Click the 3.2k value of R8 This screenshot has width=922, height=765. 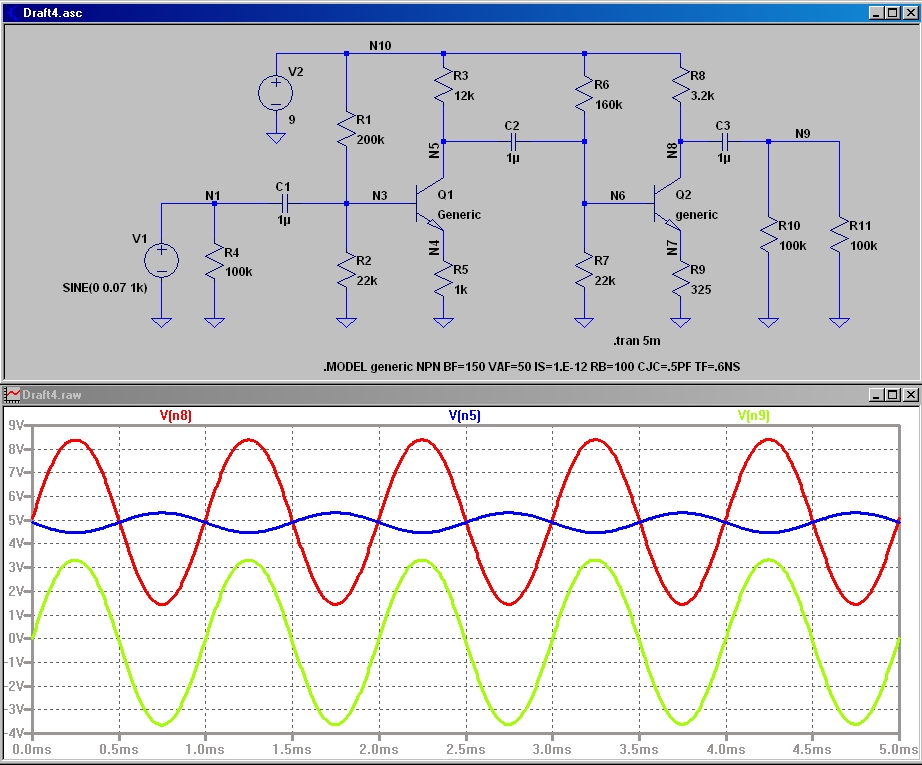[702, 96]
